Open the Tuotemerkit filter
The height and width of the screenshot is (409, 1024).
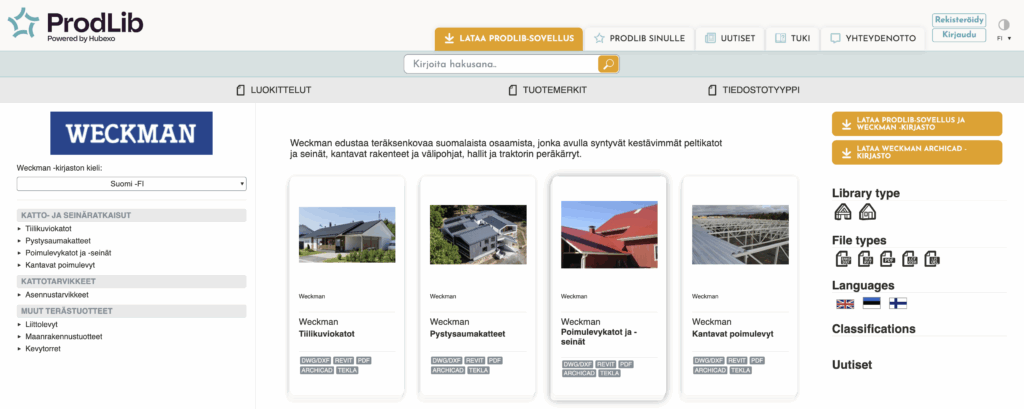click(x=547, y=90)
